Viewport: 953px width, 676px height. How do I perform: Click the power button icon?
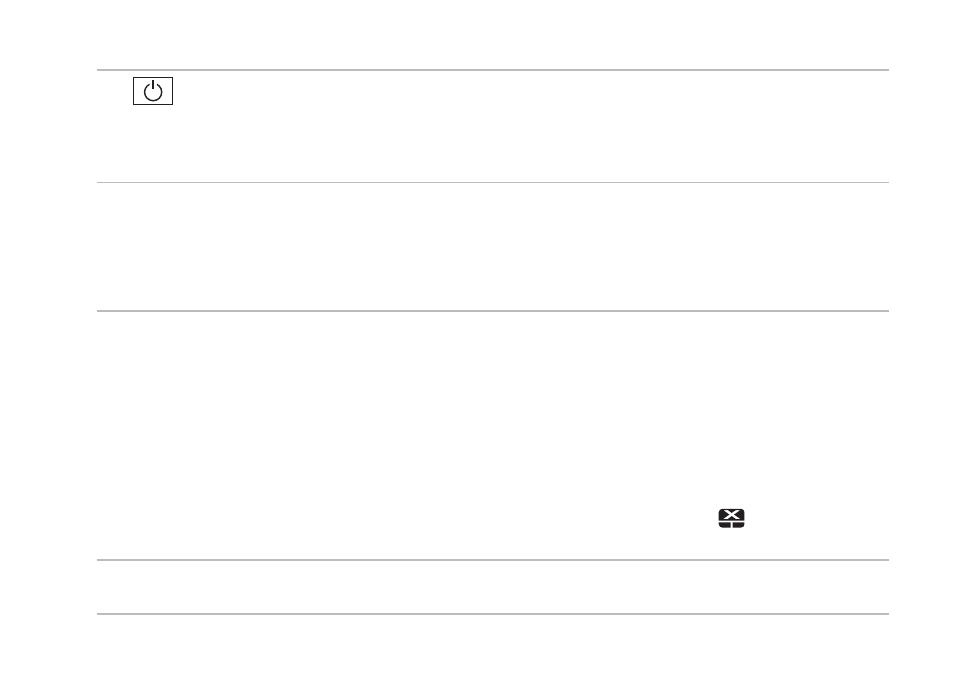point(153,91)
